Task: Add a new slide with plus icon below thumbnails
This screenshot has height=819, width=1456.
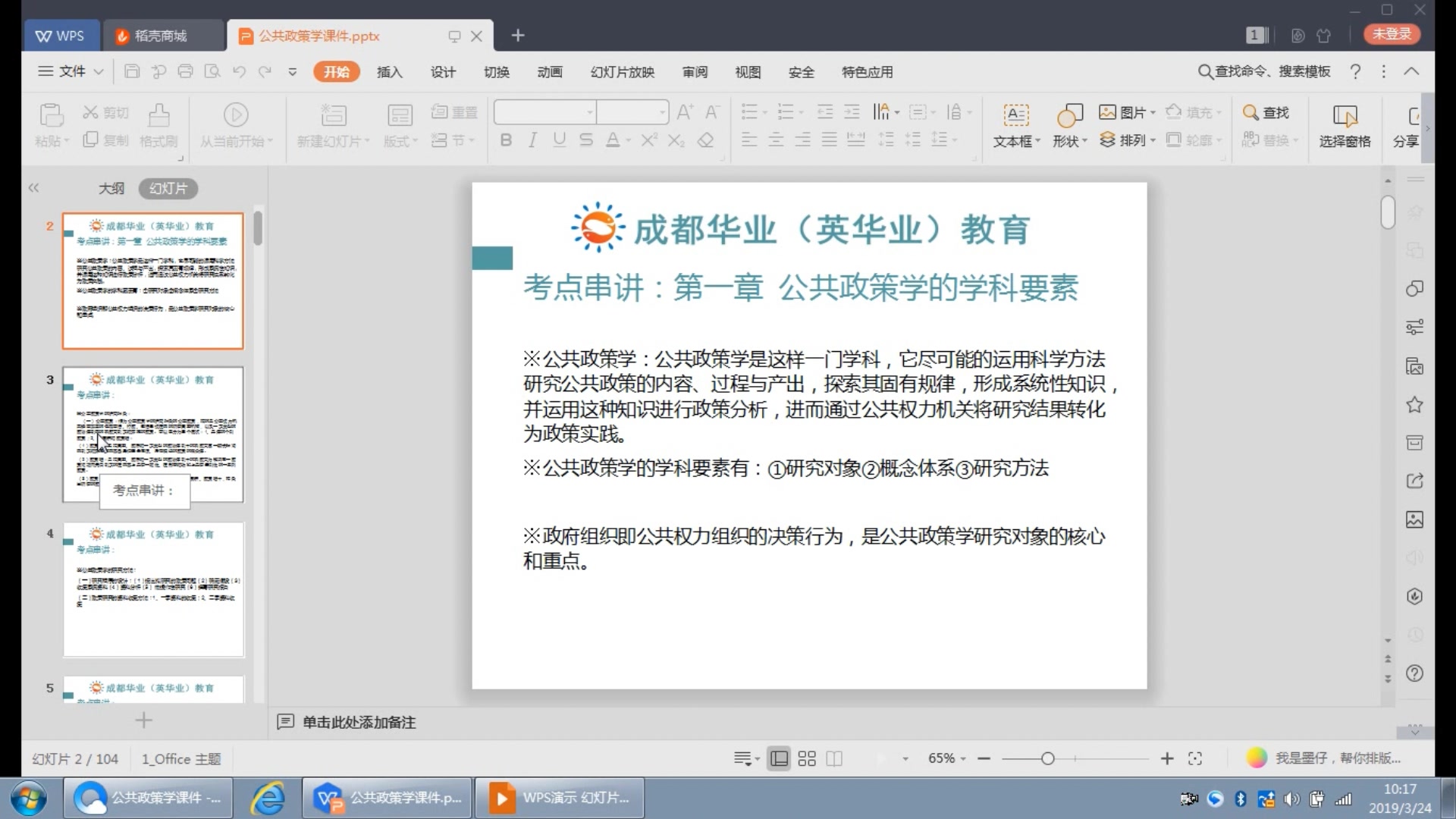Action: 143,720
